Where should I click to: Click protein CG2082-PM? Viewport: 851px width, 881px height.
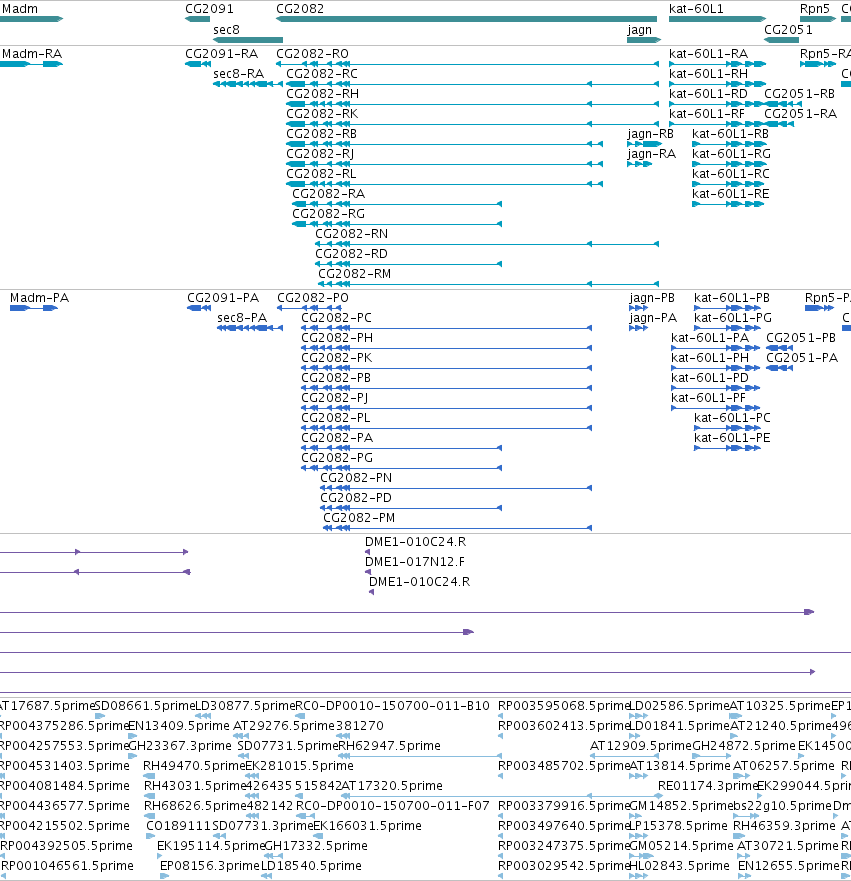point(359,518)
